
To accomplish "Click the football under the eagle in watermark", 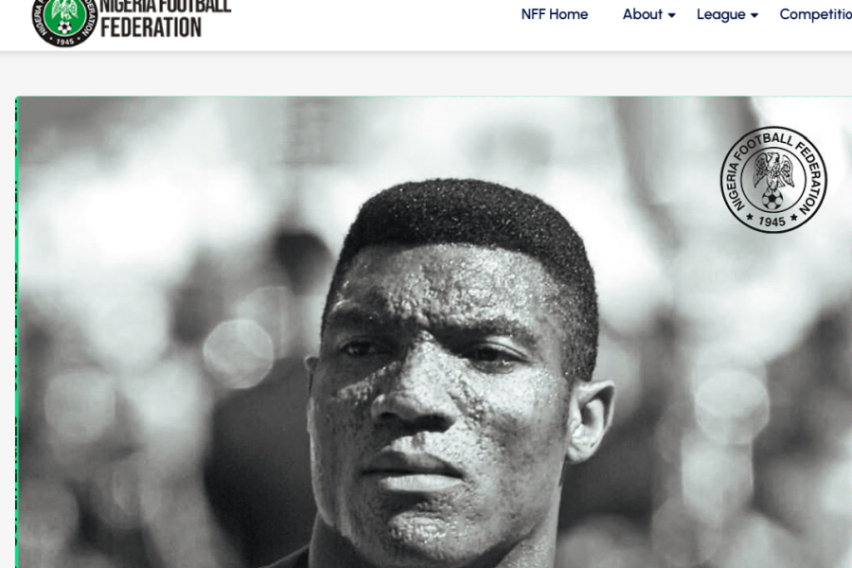I will click(772, 199).
